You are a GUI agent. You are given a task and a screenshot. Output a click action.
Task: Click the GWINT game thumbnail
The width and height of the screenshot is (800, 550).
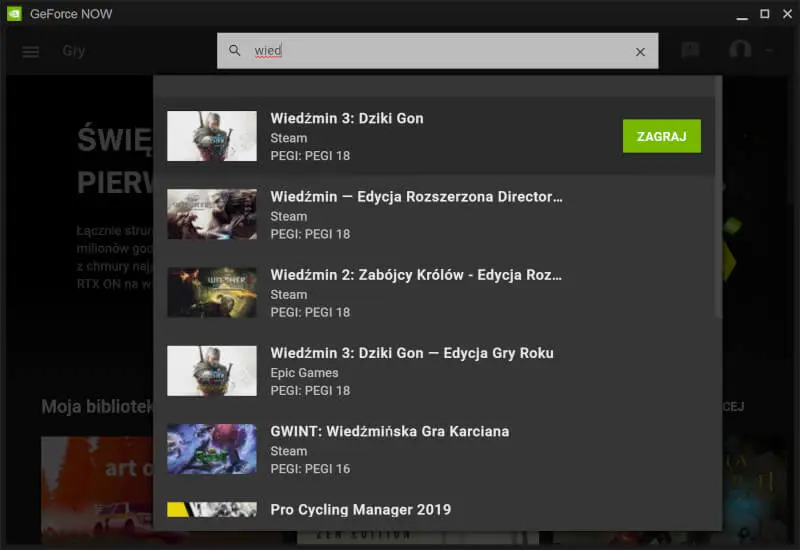[x=212, y=449]
